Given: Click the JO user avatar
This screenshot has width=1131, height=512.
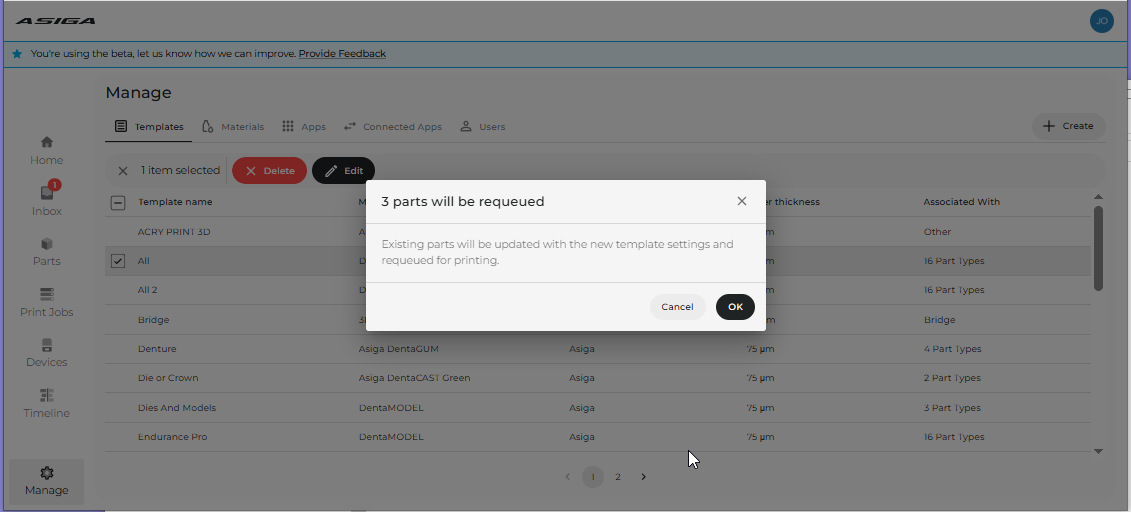Looking at the screenshot, I should [x=1101, y=21].
